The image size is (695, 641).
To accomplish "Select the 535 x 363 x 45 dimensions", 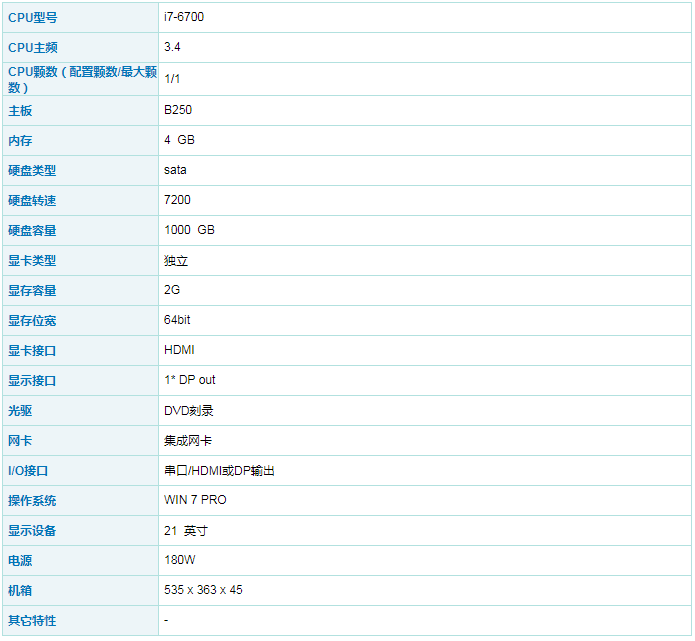I will coord(203,590).
